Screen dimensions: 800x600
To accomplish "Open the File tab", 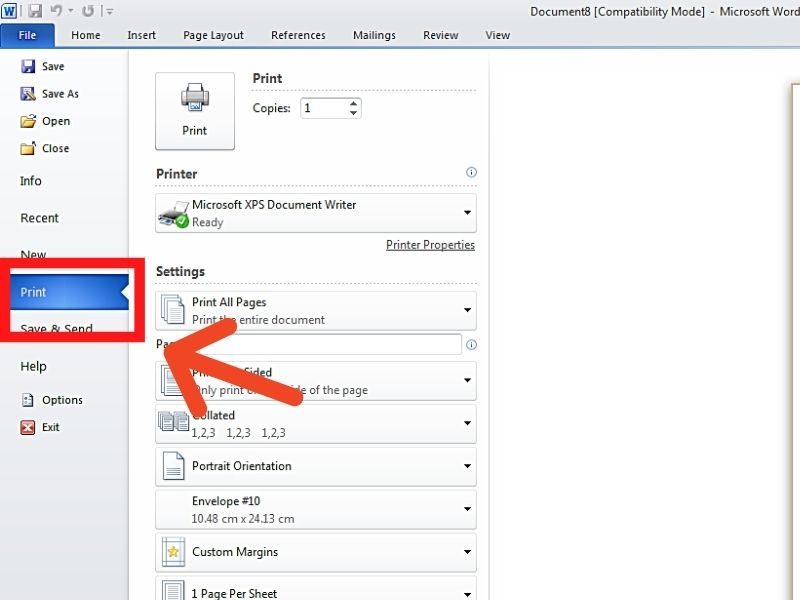I will [28, 35].
